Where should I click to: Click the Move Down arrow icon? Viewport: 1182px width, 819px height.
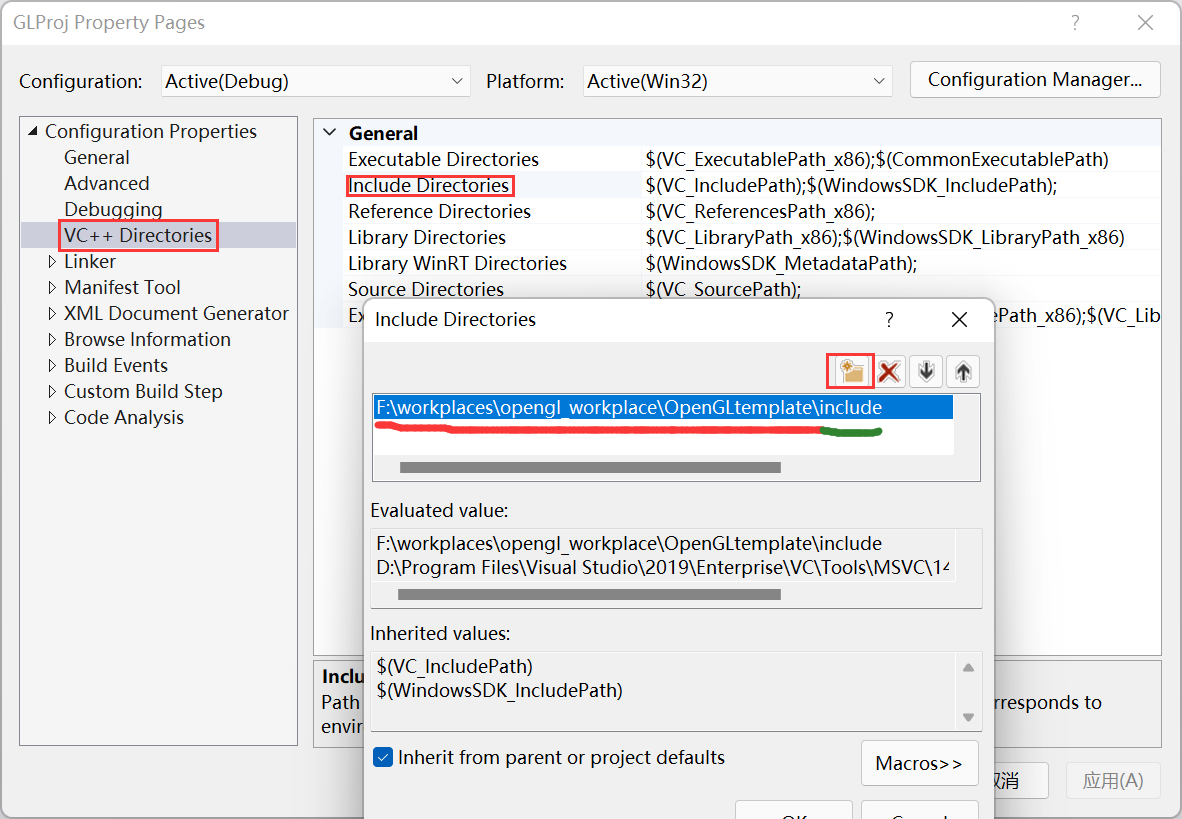(925, 370)
